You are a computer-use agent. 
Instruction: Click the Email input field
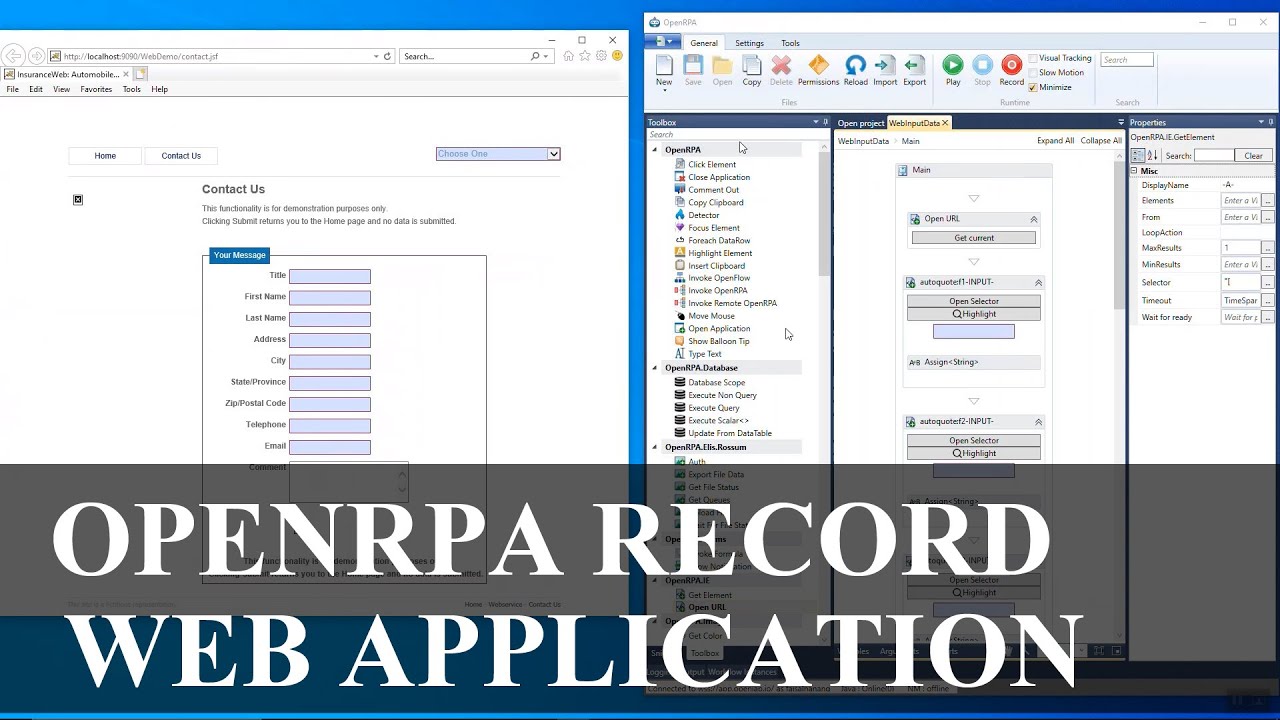point(330,447)
